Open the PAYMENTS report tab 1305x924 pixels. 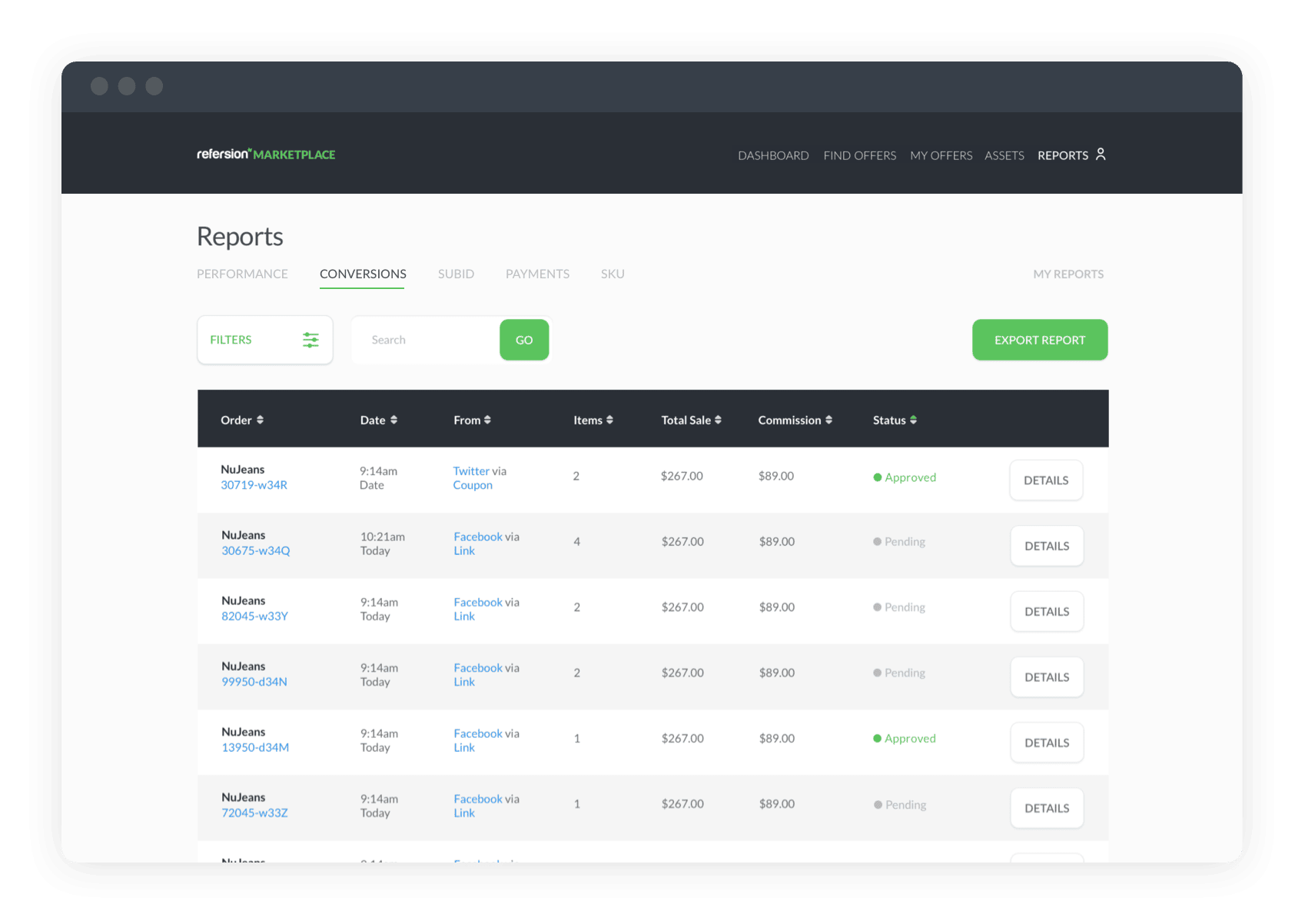pyautogui.click(x=537, y=274)
